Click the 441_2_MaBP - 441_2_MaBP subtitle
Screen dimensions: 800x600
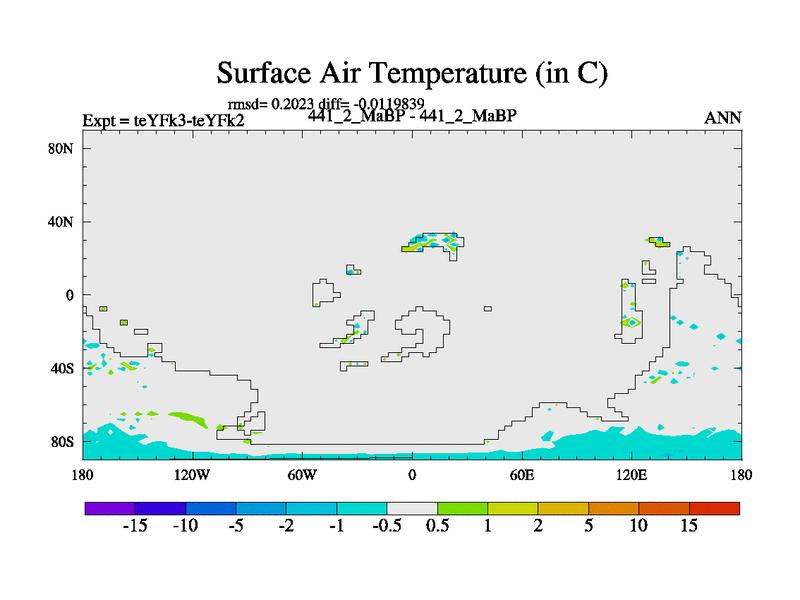[x=411, y=116]
